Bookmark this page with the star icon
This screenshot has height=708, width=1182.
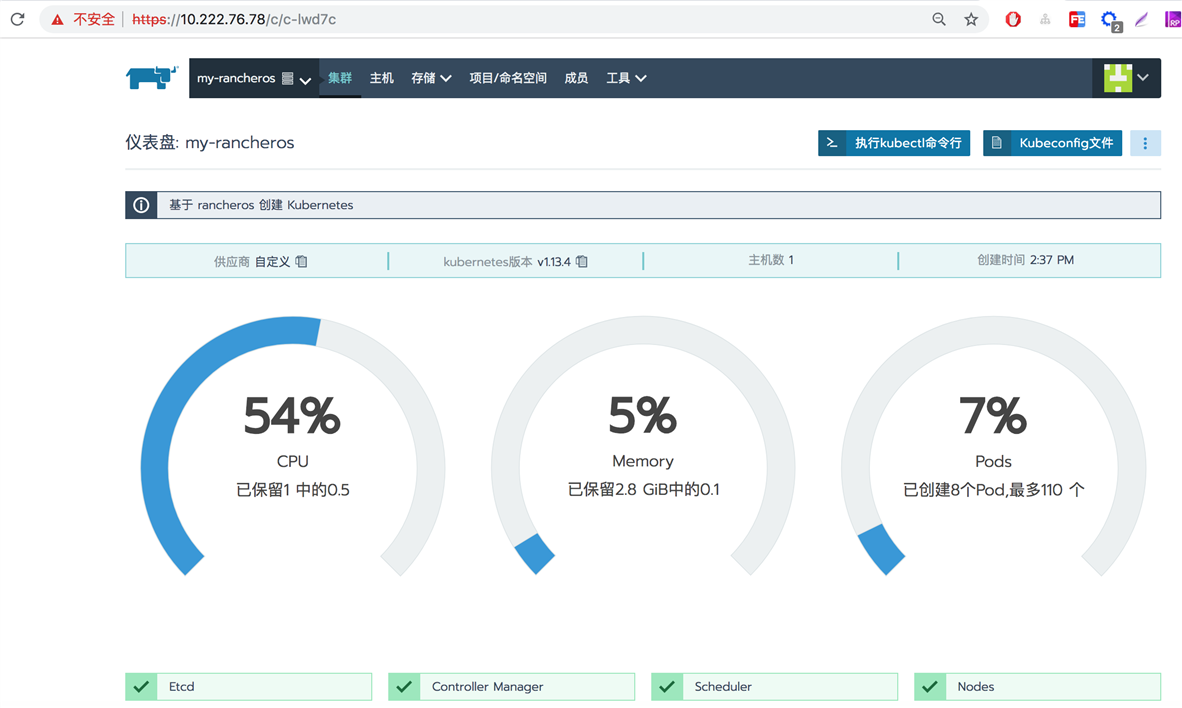coord(971,19)
